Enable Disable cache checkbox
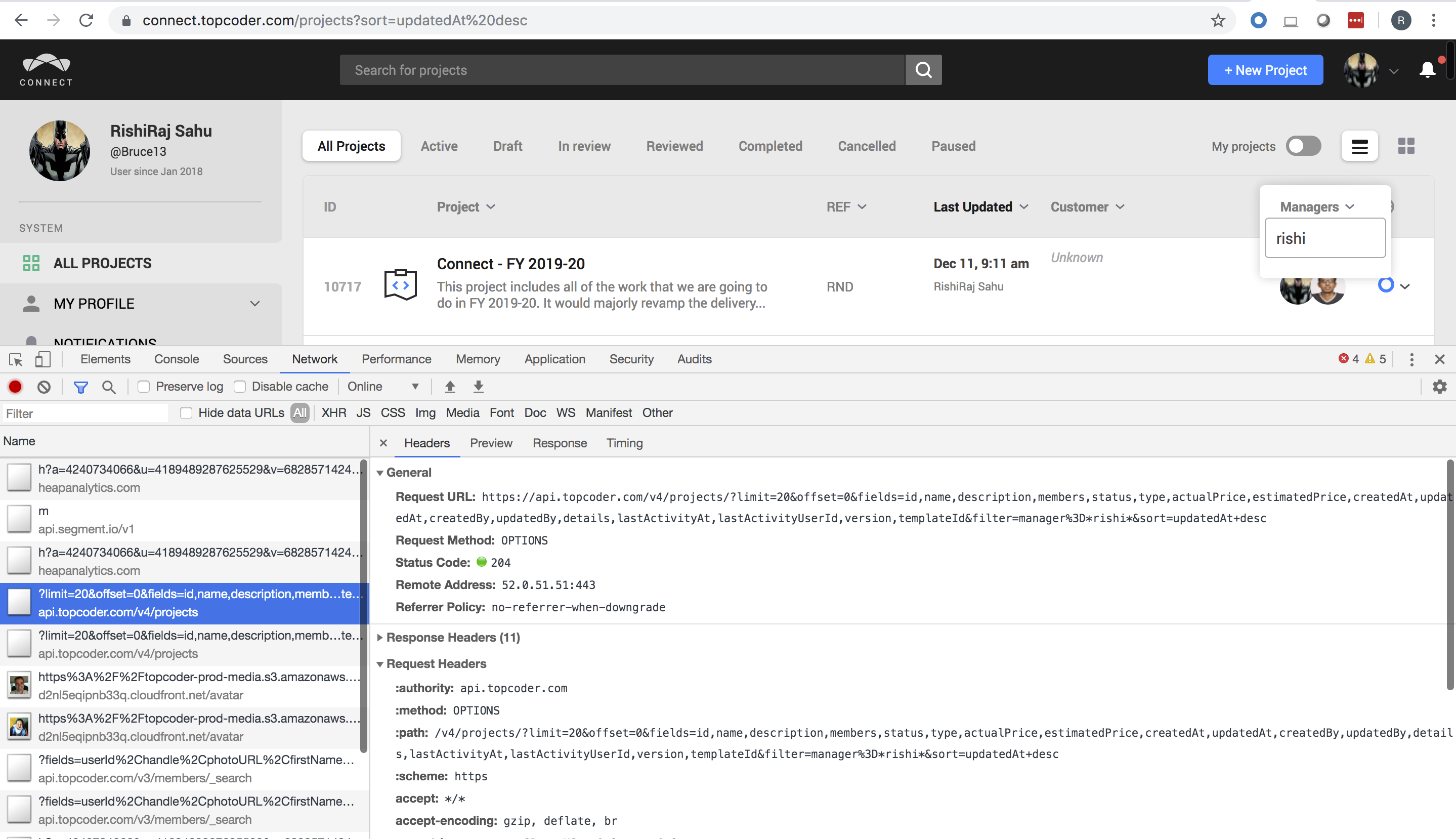Viewport: 1456px width, 839px height. pyautogui.click(x=240, y=387)
